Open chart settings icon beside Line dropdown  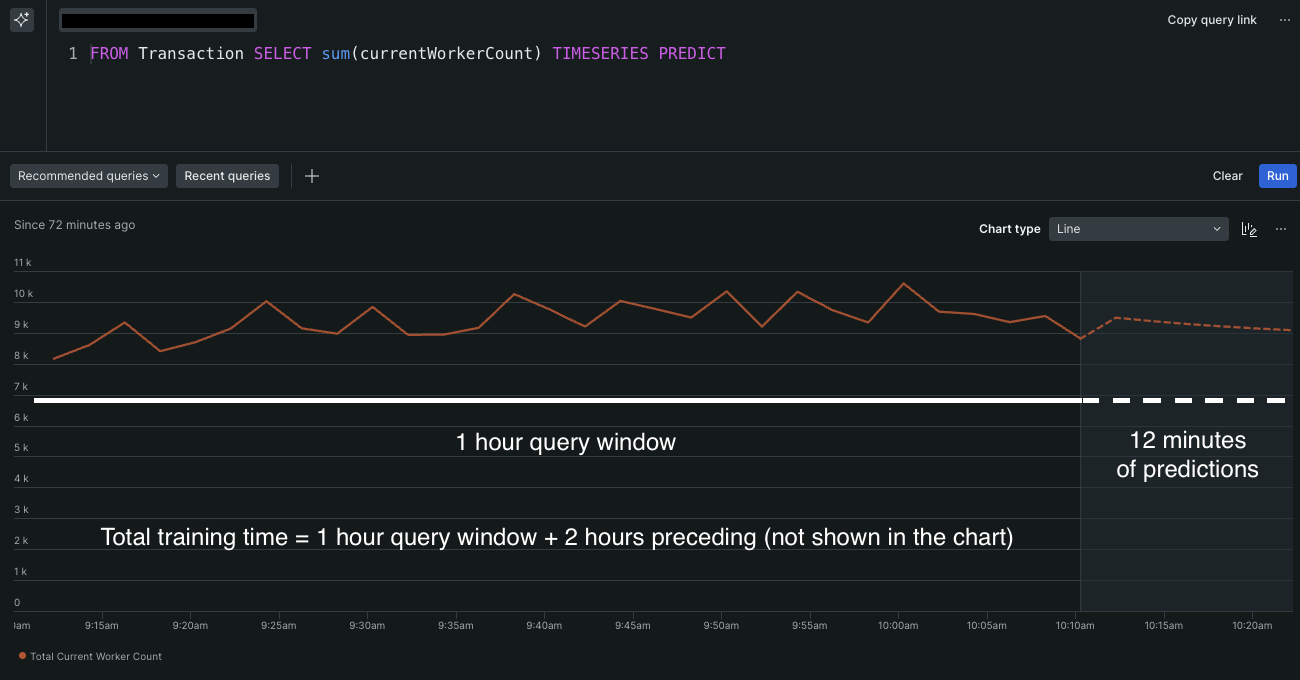pyautogui.click(x=1249, y=229)
